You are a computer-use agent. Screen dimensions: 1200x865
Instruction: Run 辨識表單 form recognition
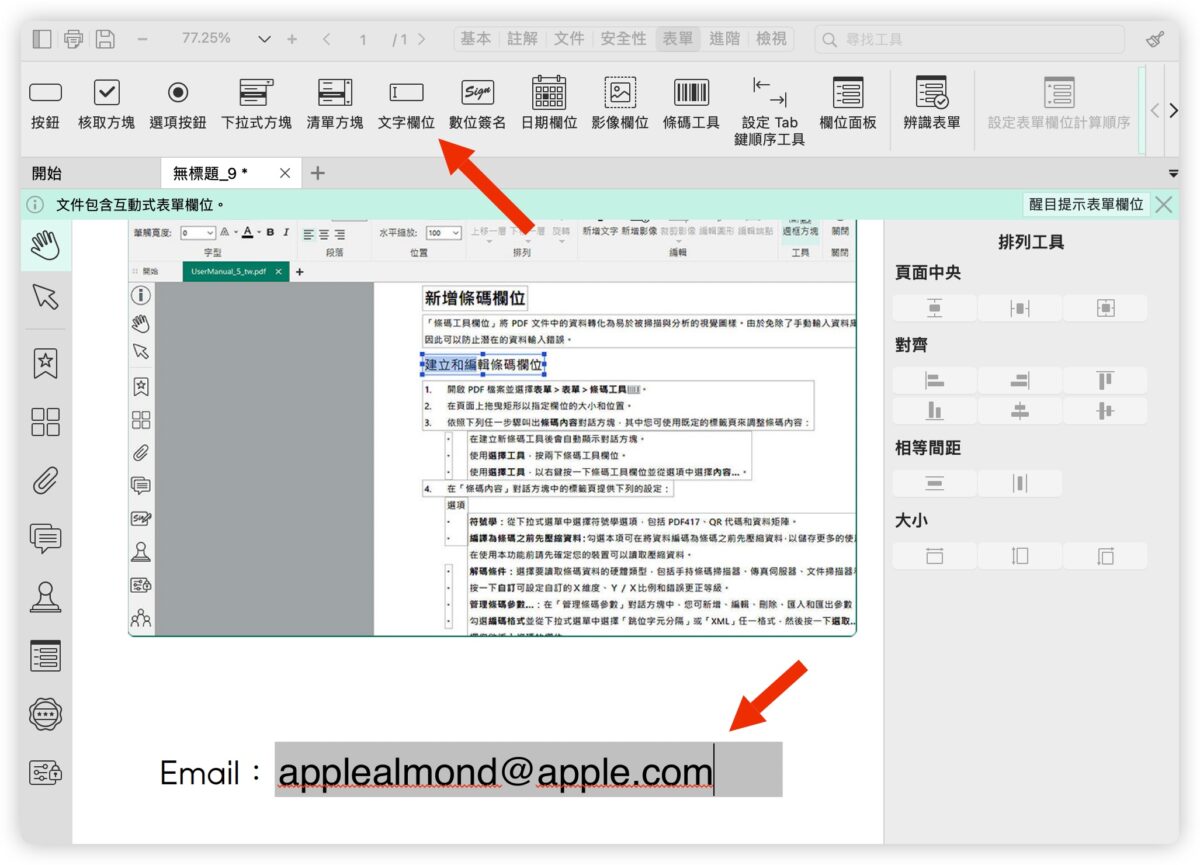932,105
